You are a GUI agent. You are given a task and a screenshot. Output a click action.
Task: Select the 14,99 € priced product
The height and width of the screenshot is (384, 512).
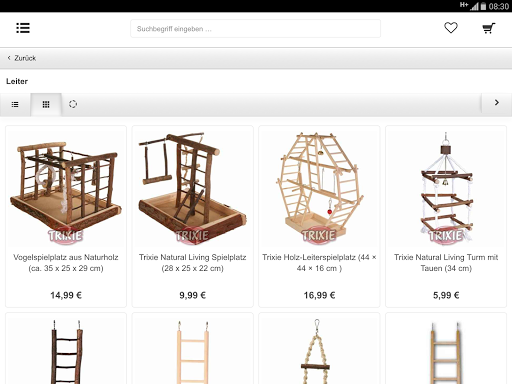66,295
